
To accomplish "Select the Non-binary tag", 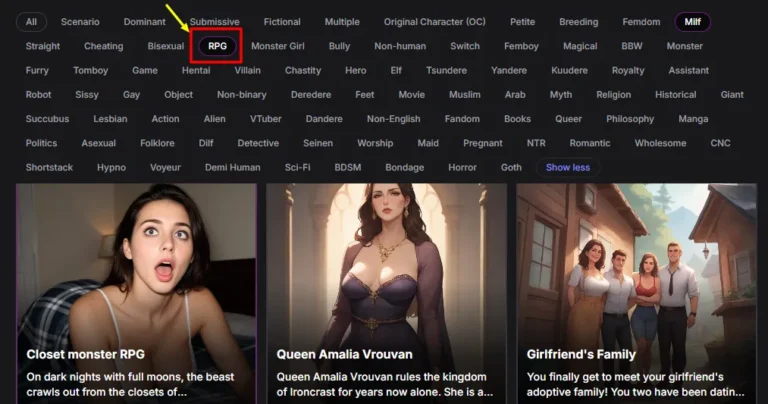I will click(x=241, y=95).
